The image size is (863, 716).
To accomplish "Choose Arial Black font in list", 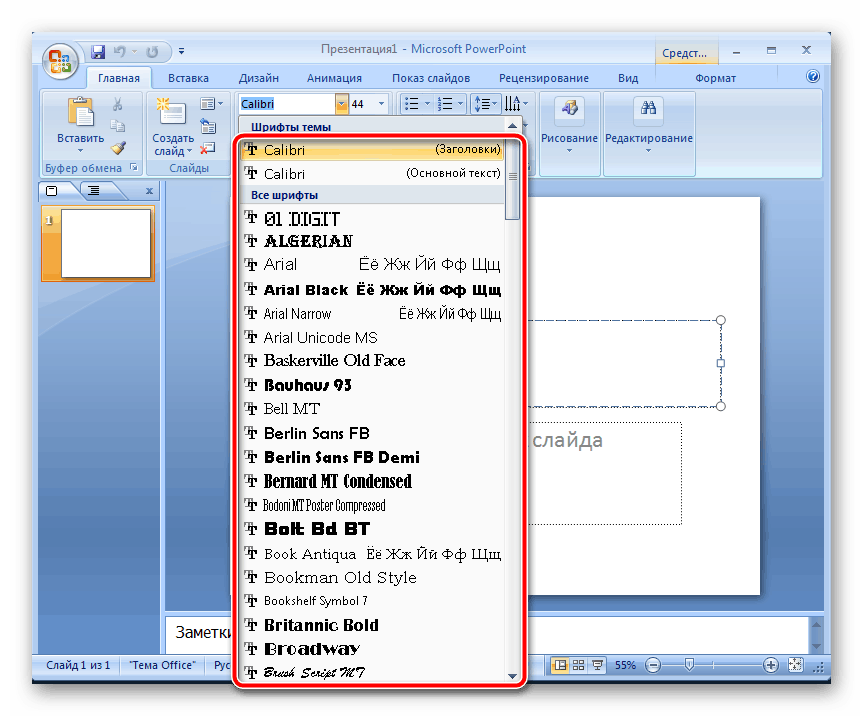I will (306, 290).
